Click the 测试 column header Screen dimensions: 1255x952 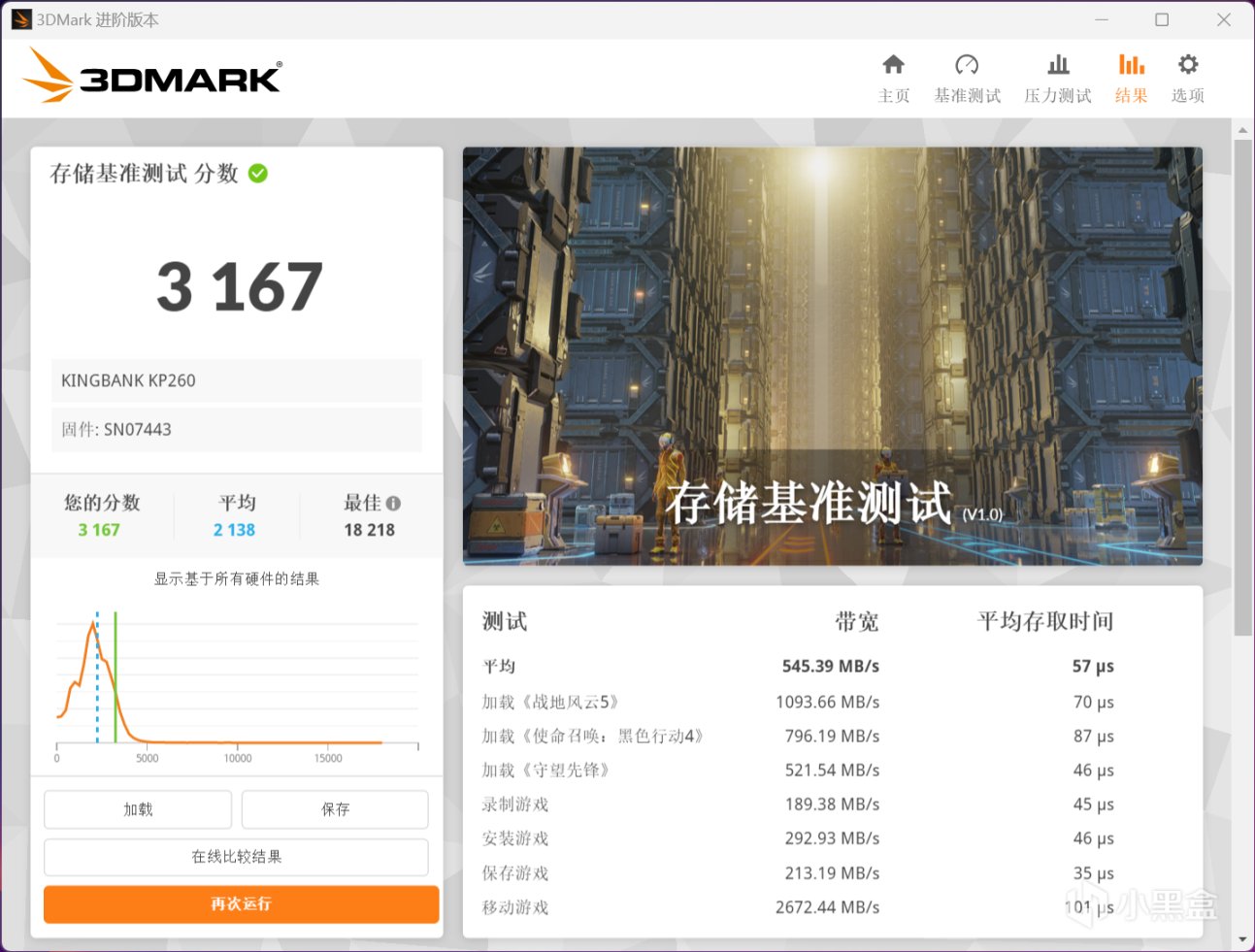pyautogui.click(x=505, y=622)
